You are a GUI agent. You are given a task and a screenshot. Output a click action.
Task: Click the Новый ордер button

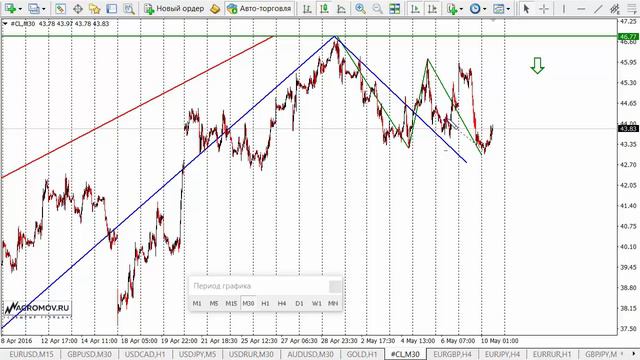[174, 8]
